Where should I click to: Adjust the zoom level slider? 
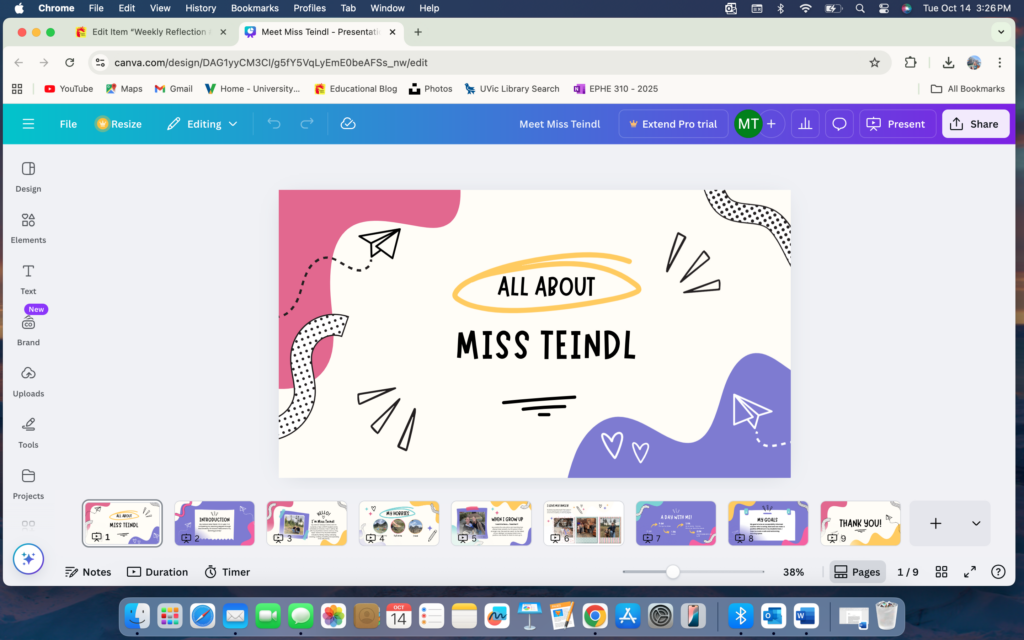[x=673, y=572]
